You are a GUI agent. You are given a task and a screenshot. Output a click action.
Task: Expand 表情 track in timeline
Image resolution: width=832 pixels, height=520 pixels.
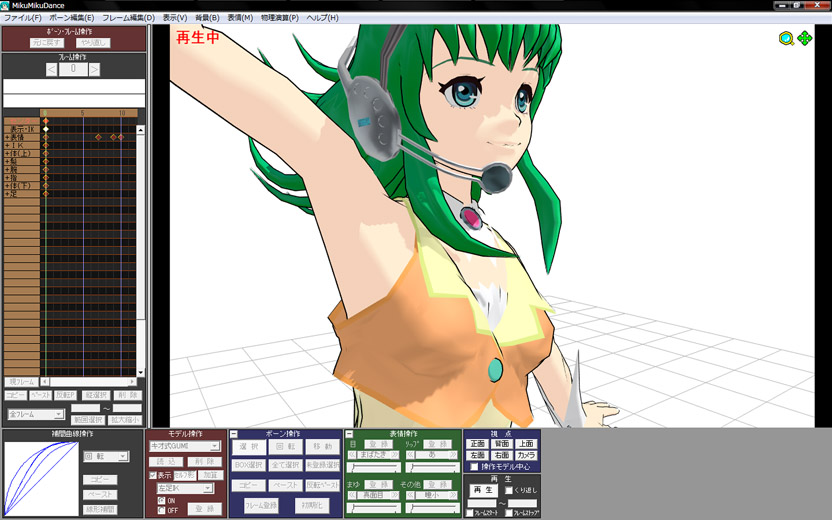pos(7,137)
